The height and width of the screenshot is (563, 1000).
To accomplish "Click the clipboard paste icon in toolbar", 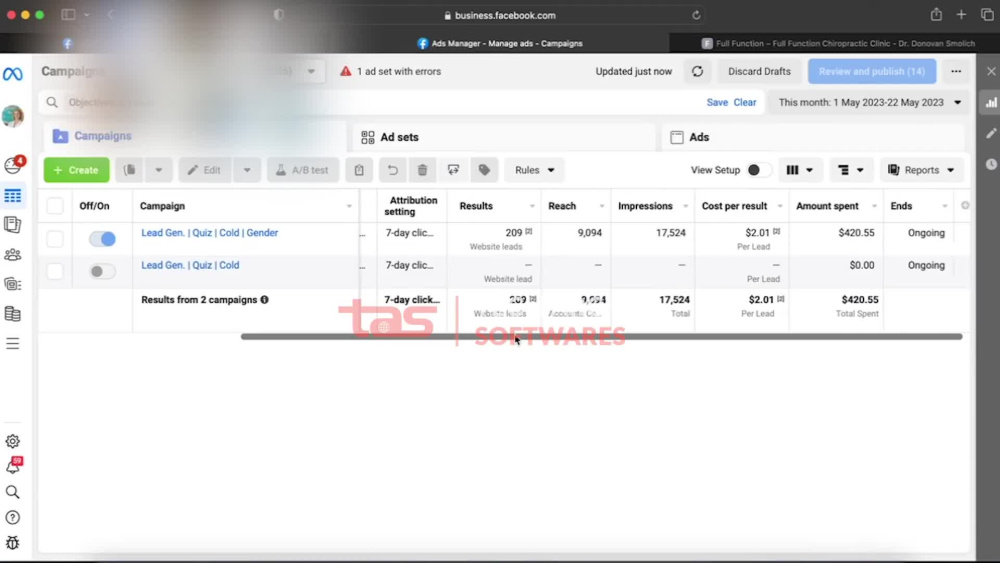I will [x=359, y=170].
